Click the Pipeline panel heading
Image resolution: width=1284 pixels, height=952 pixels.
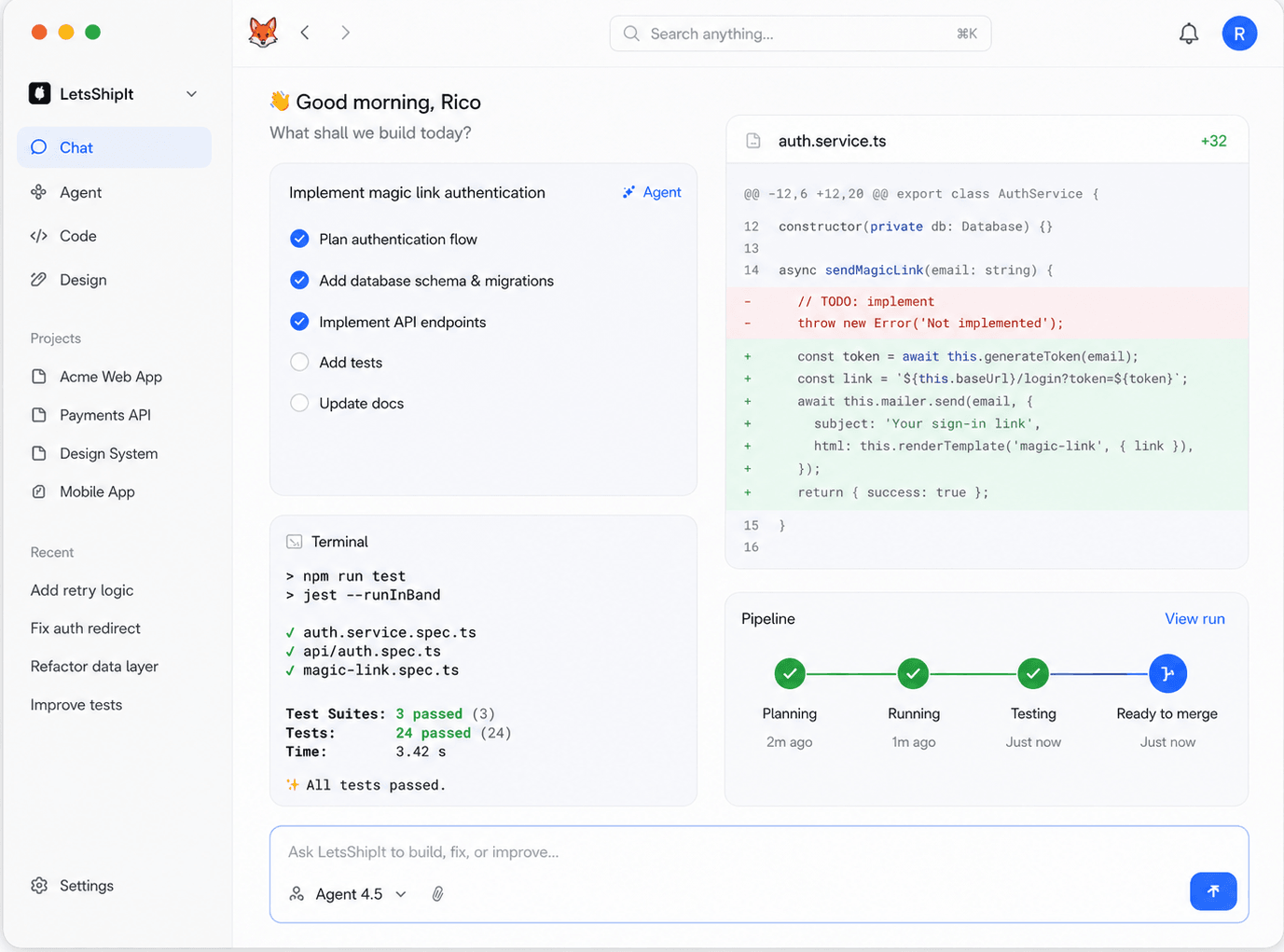[x=768, y=618]
